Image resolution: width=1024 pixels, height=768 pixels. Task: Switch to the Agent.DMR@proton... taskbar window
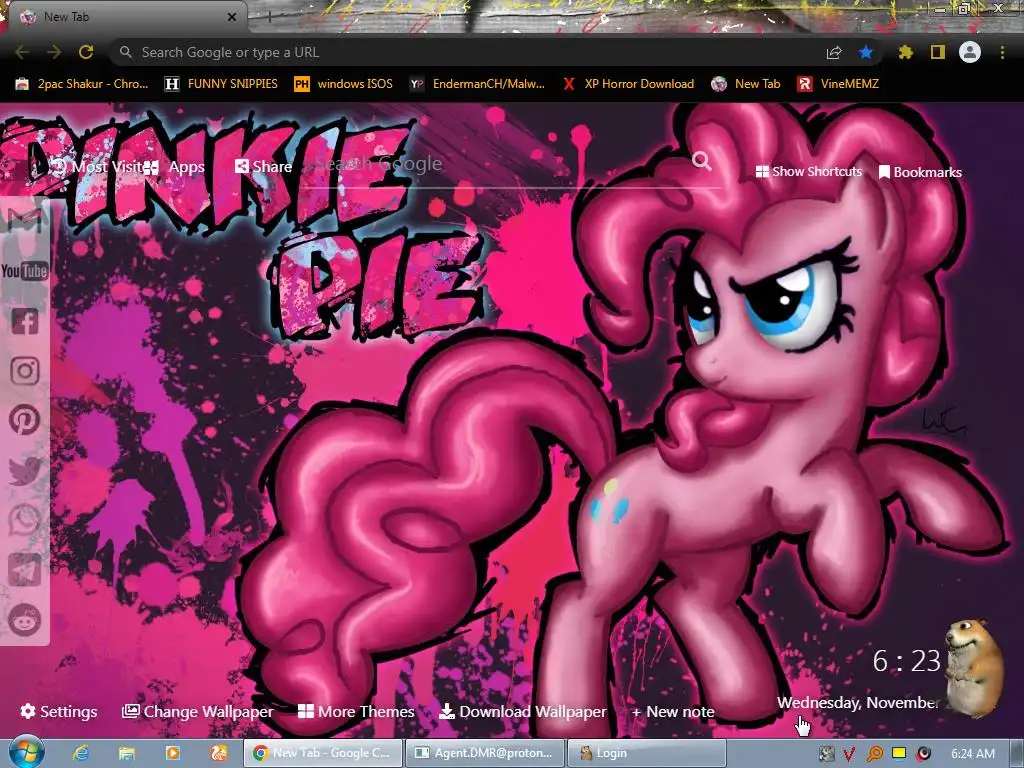[485, 753]
